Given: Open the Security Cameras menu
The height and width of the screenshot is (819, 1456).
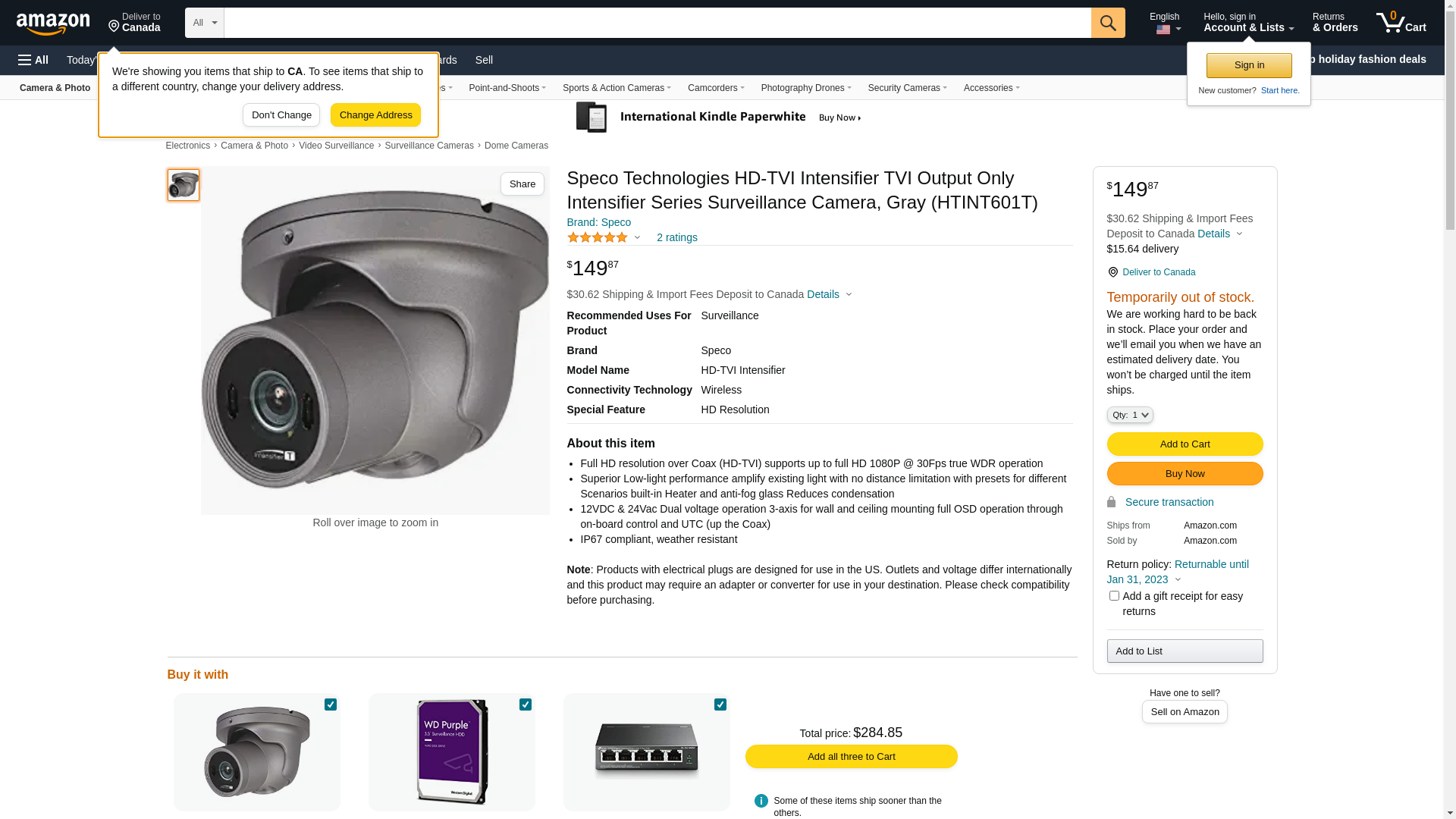Looking at the screenshot, I should click(x=907, y=88).
